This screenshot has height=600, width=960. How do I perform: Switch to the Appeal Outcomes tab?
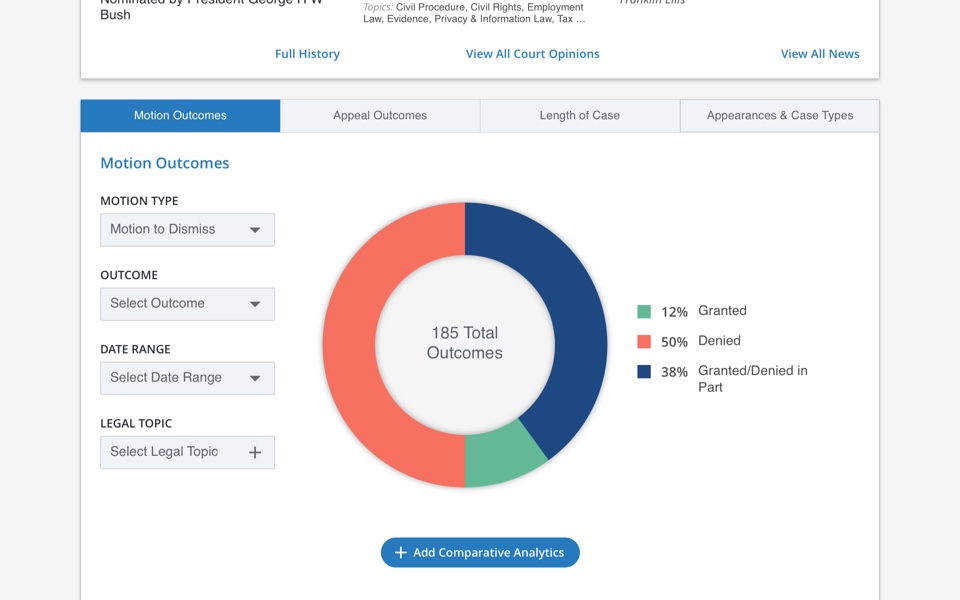(x=380, y=116)
